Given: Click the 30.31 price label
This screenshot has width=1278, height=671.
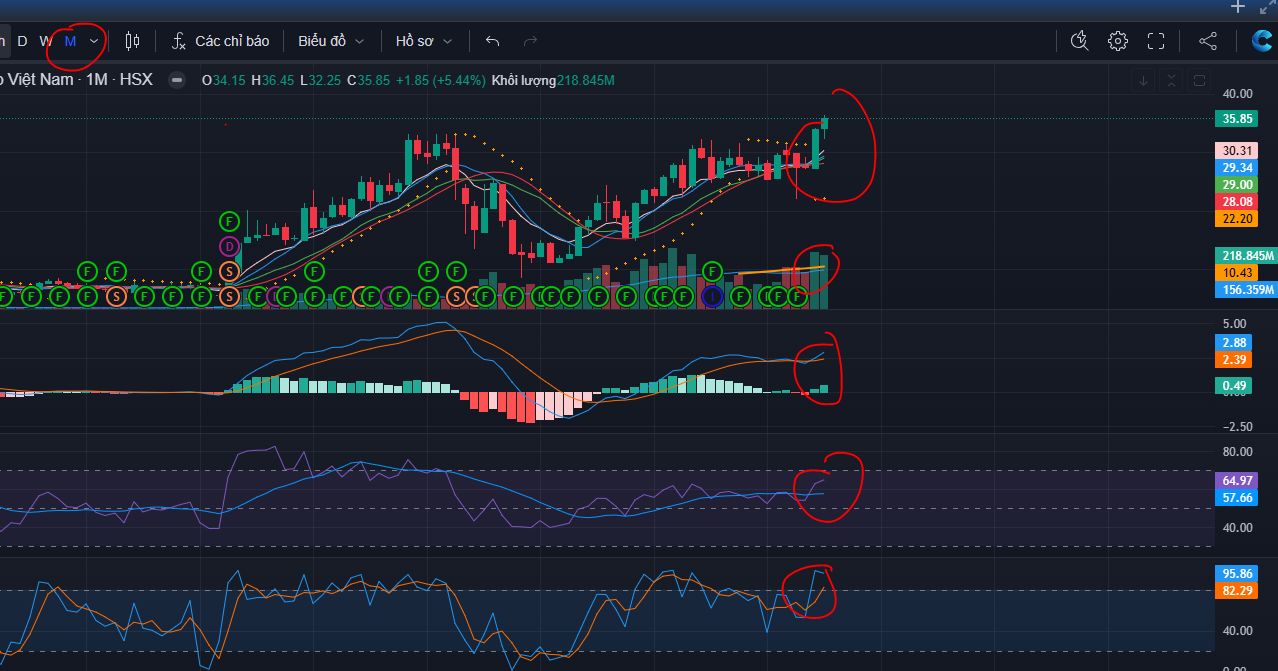Looking at the screenshot, I should (1237, 151).
